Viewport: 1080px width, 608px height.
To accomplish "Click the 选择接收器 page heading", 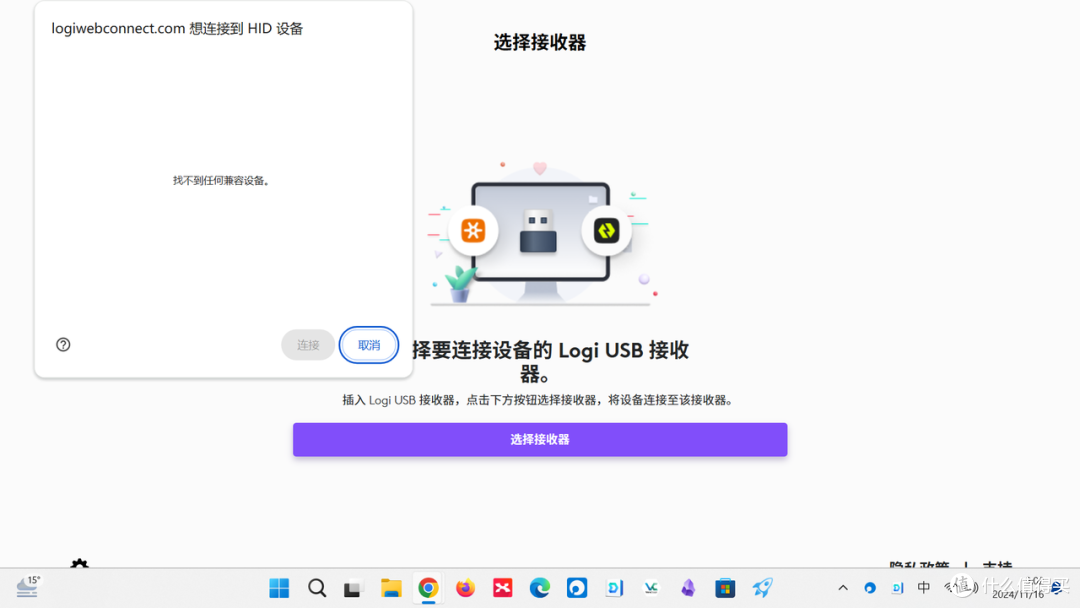I will 540,43.
